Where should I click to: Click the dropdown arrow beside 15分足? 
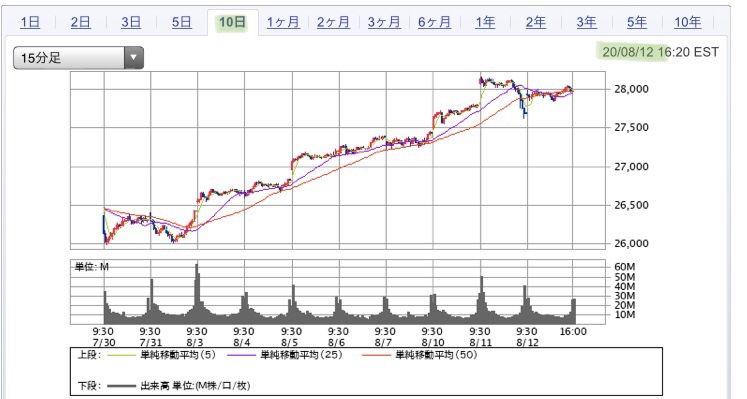tap(134, 58)
